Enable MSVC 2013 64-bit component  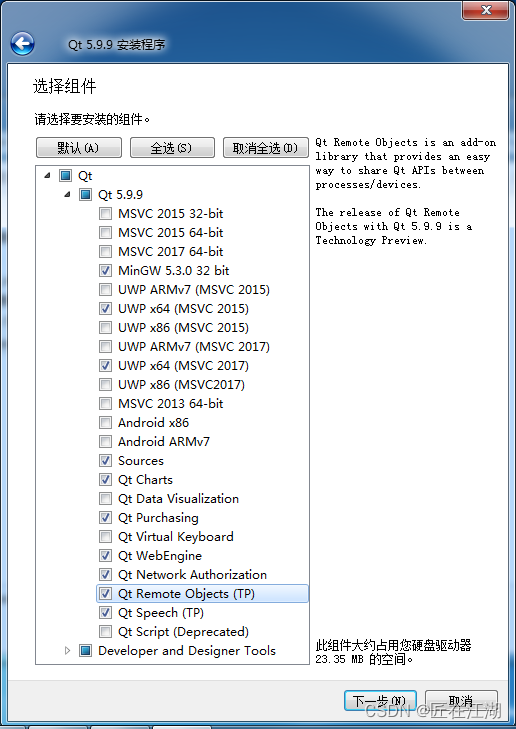106,404
